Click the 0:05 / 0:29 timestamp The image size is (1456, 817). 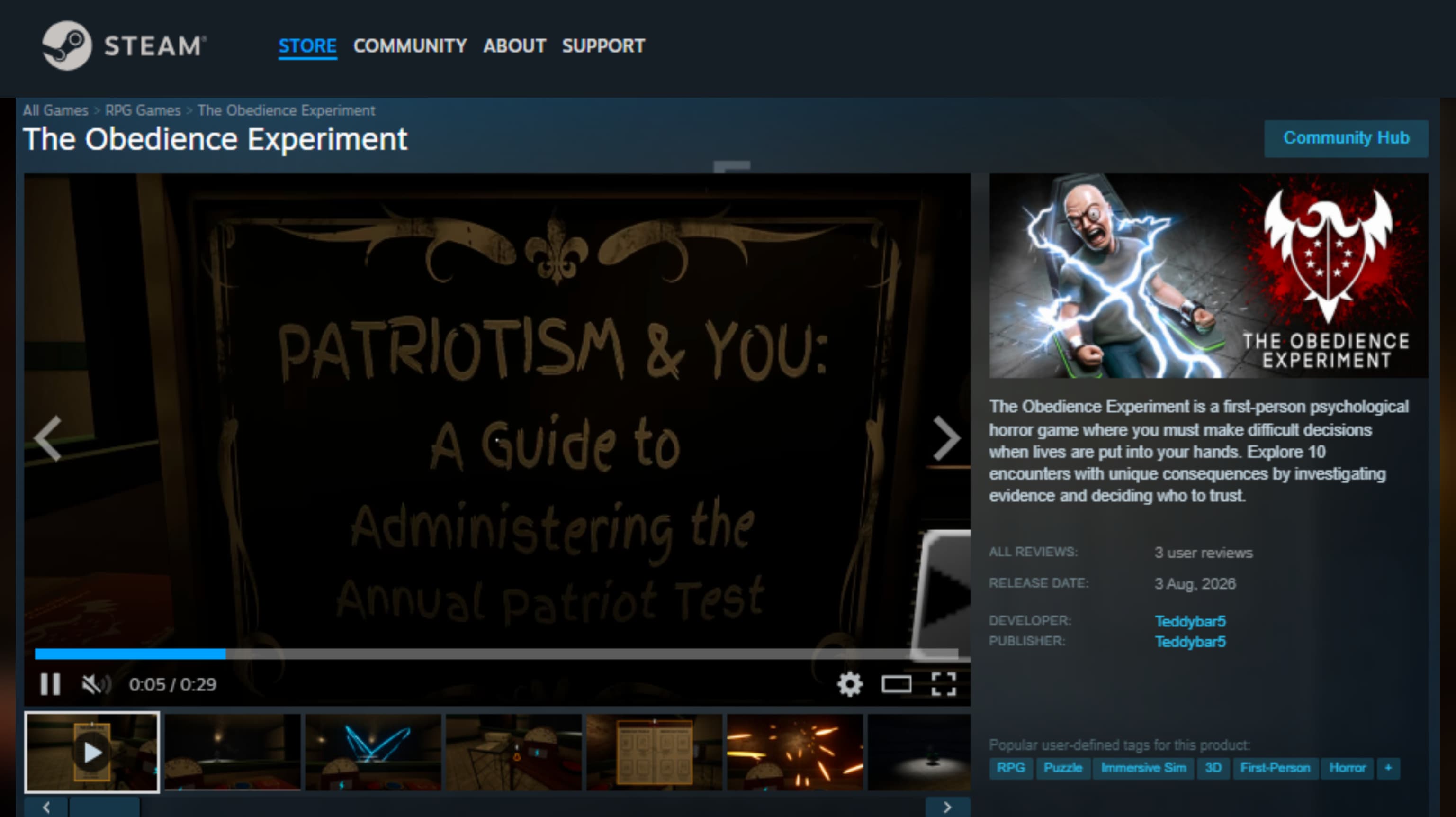(172, 685)
